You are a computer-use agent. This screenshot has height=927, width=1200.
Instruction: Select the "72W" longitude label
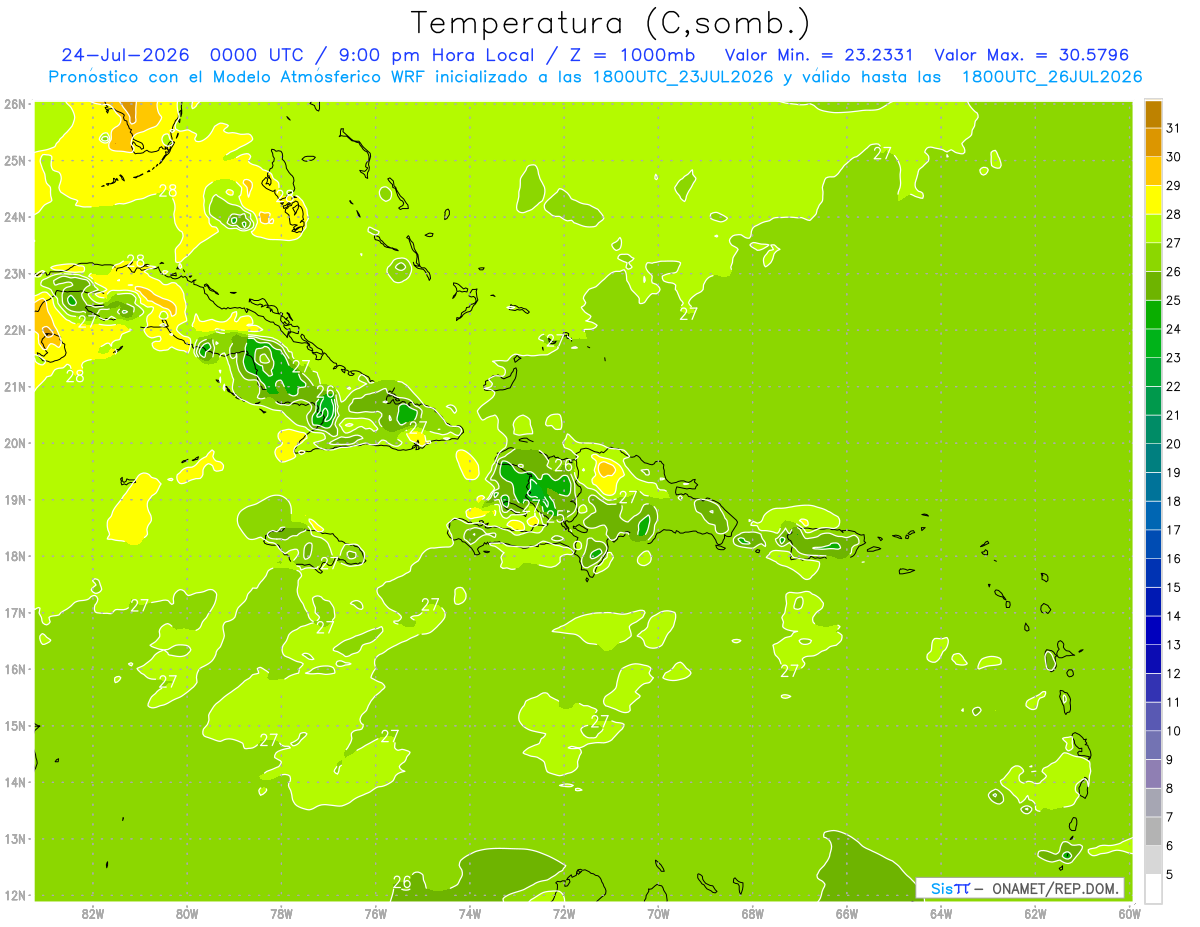coord(564,912)
